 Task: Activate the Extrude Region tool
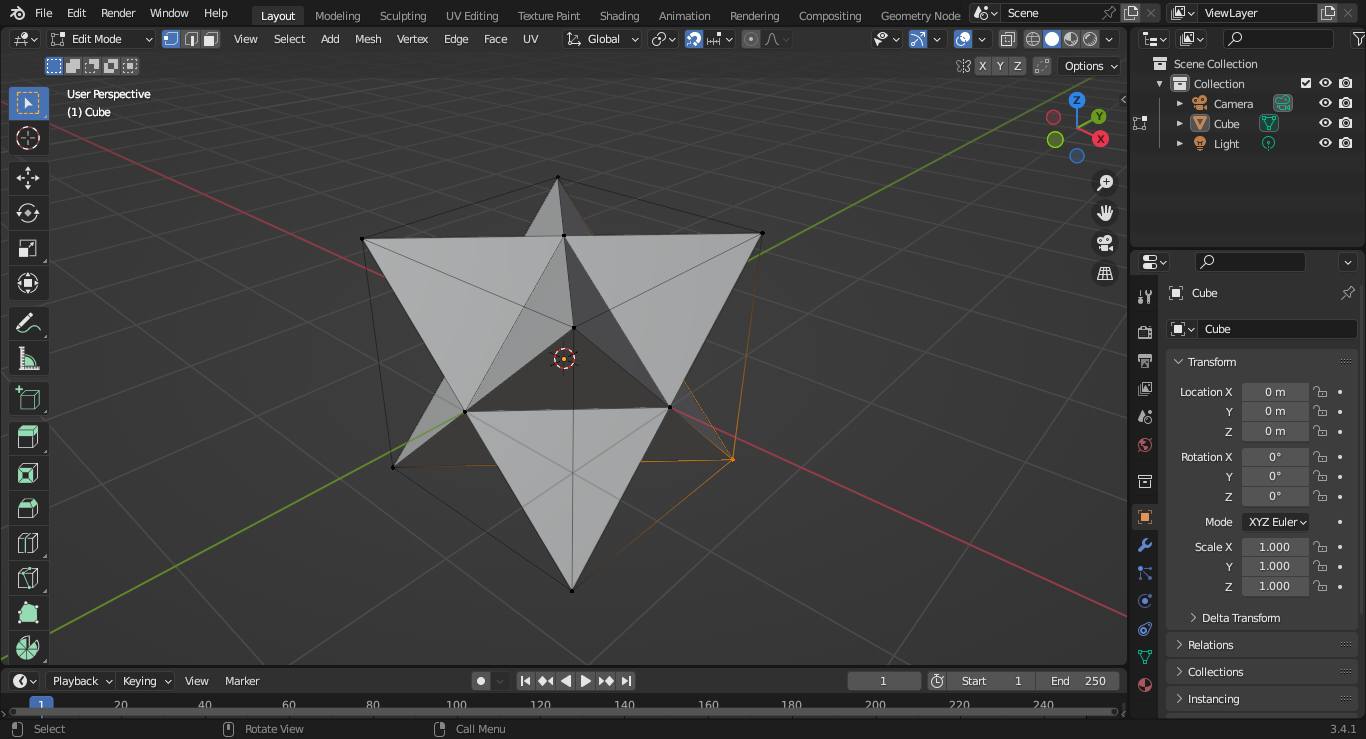tap(28, 437)
